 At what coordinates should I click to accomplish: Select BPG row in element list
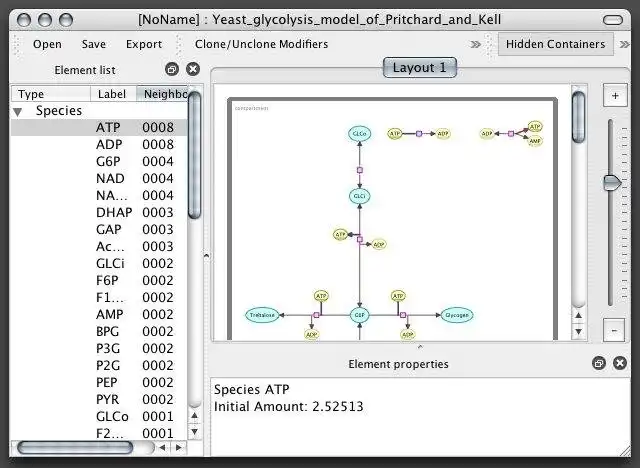click(x=99, y=332)
